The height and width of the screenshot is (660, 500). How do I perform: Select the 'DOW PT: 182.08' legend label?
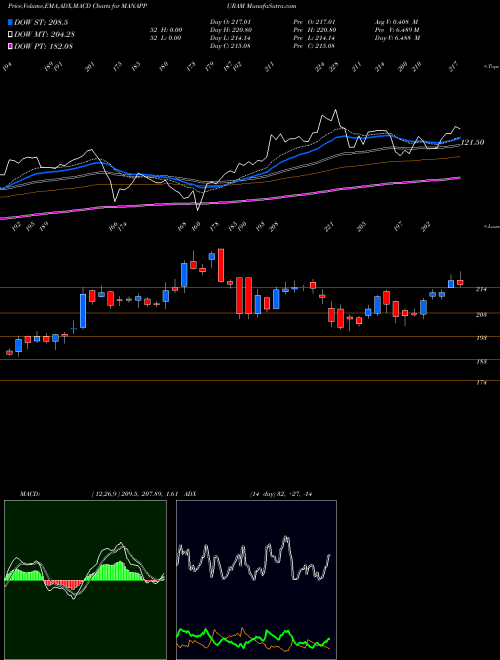point(44,46)
